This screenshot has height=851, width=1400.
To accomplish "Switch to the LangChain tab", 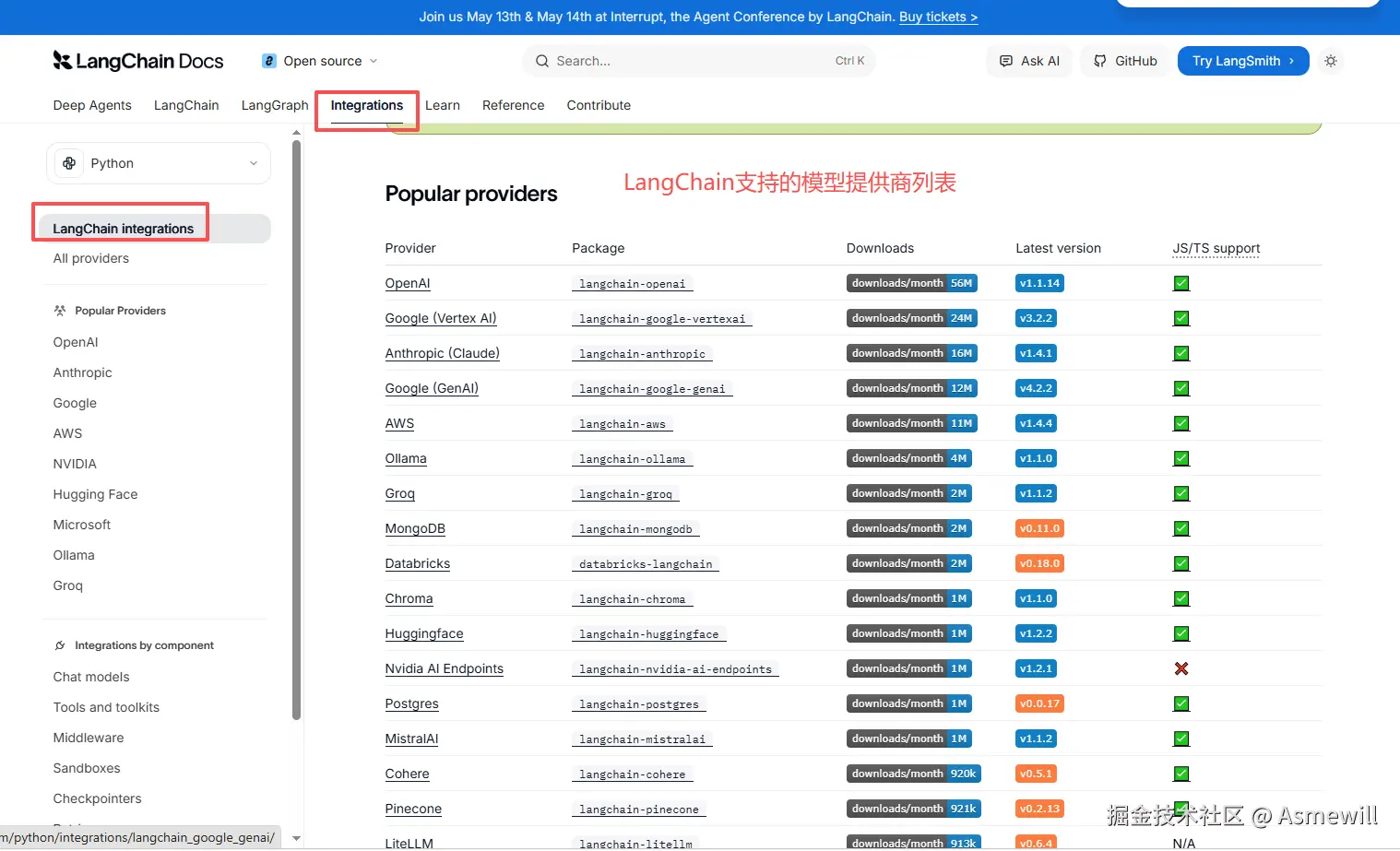I will click(x=186, y=105).
